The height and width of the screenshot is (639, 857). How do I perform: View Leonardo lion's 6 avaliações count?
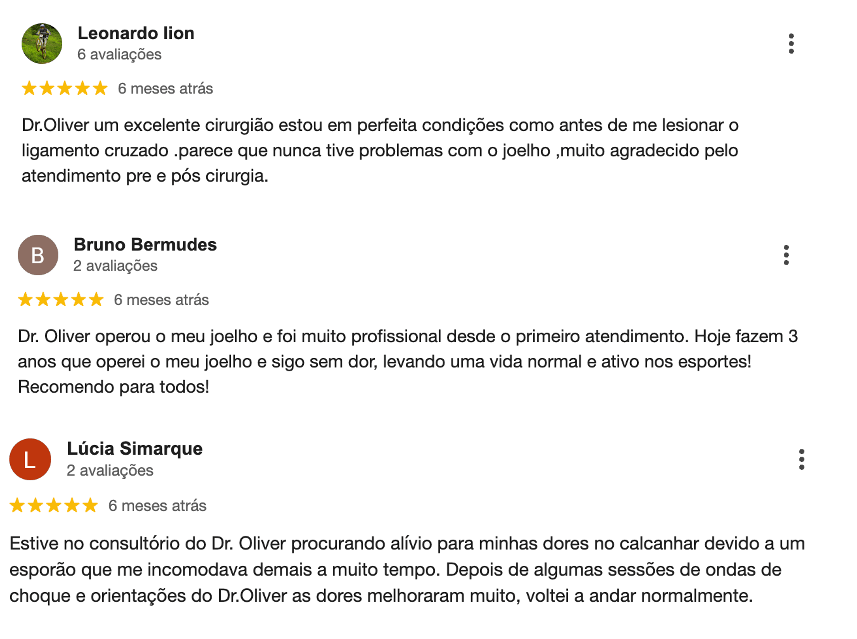click(120, 55)
